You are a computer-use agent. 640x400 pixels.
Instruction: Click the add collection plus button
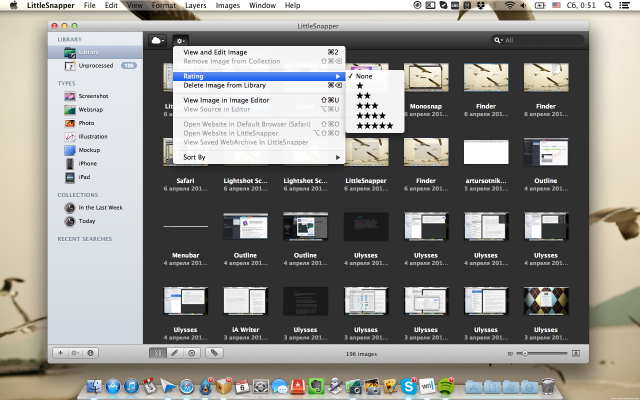tap(61, 353)
